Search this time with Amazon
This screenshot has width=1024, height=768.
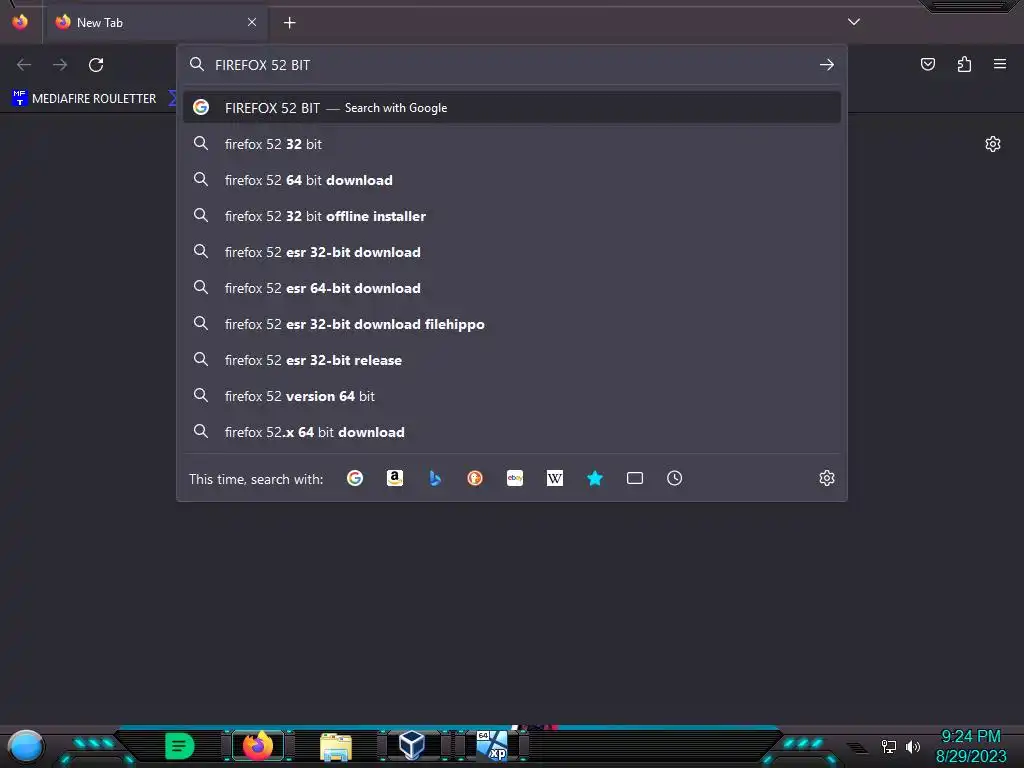(x=394, y=478)
